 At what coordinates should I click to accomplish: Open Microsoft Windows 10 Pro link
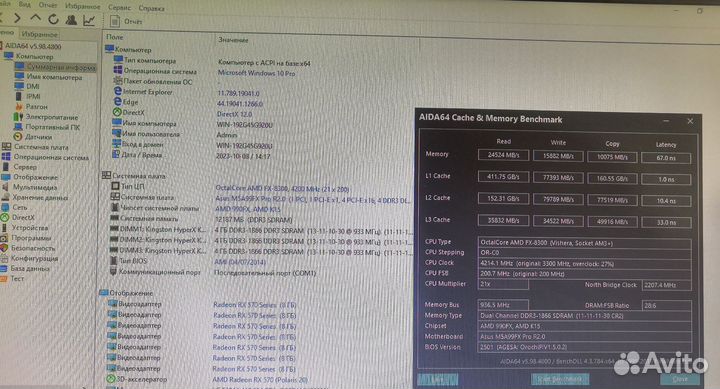pos(256,73)
